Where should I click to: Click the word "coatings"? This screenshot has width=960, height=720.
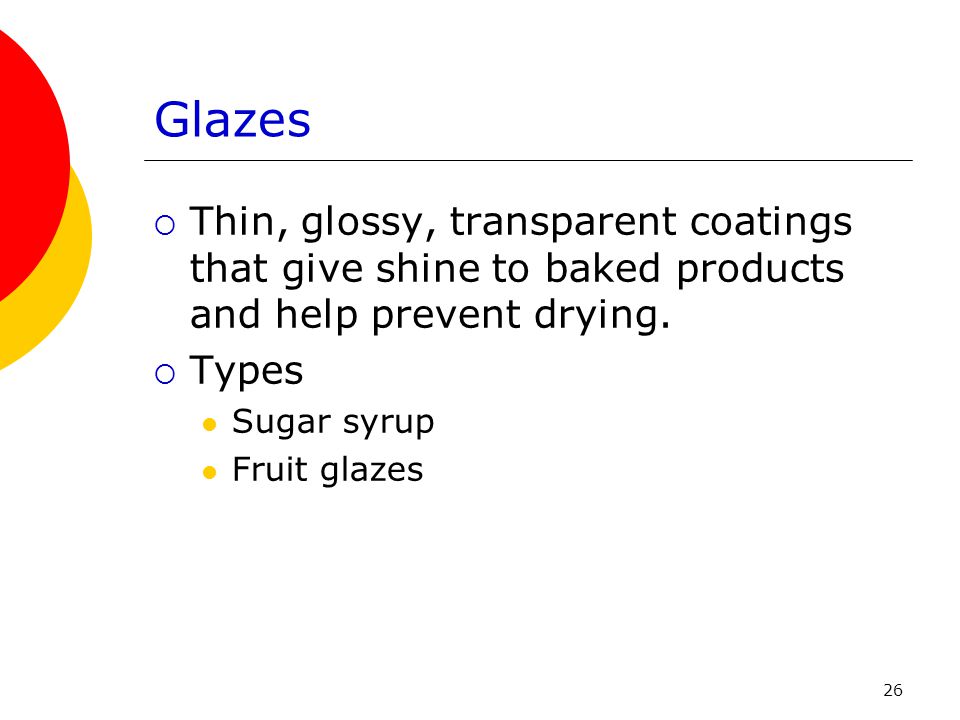tap(771, 222)
